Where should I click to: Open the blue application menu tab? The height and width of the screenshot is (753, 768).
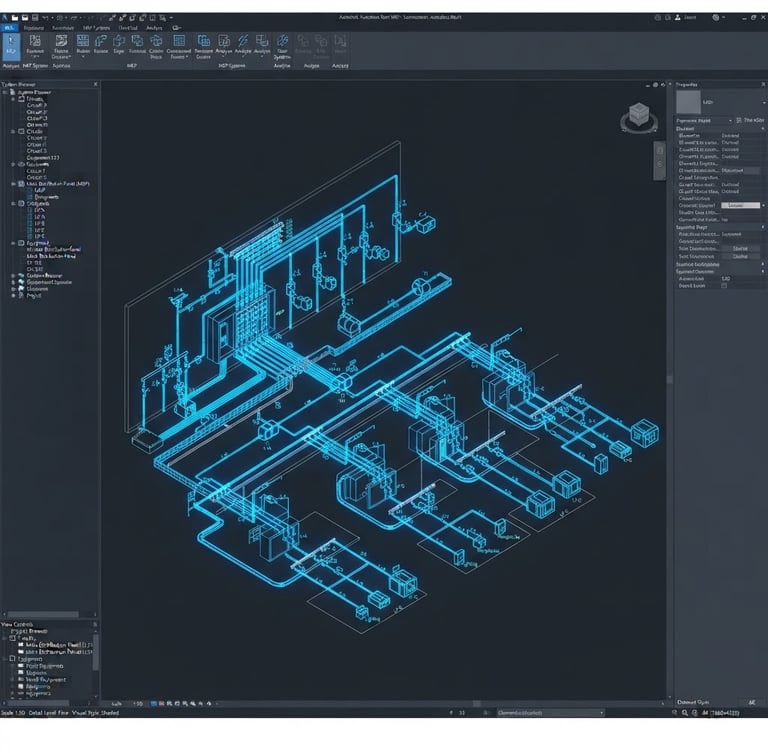[x=9, y=28]
